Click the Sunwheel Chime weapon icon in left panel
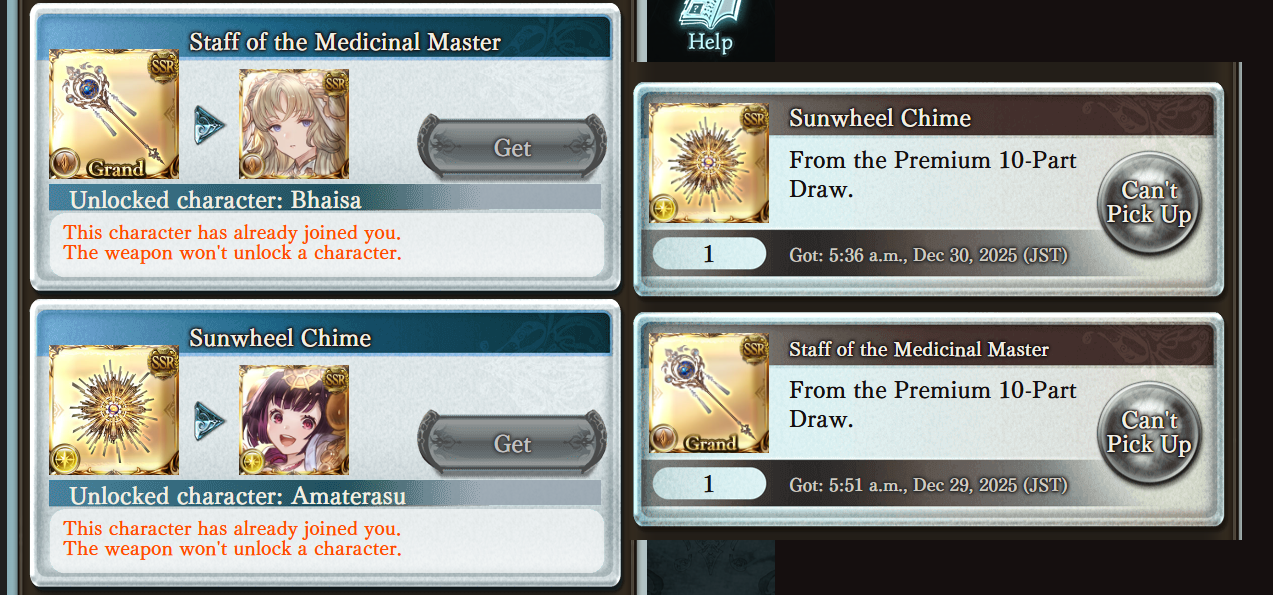 pos(114,409)
